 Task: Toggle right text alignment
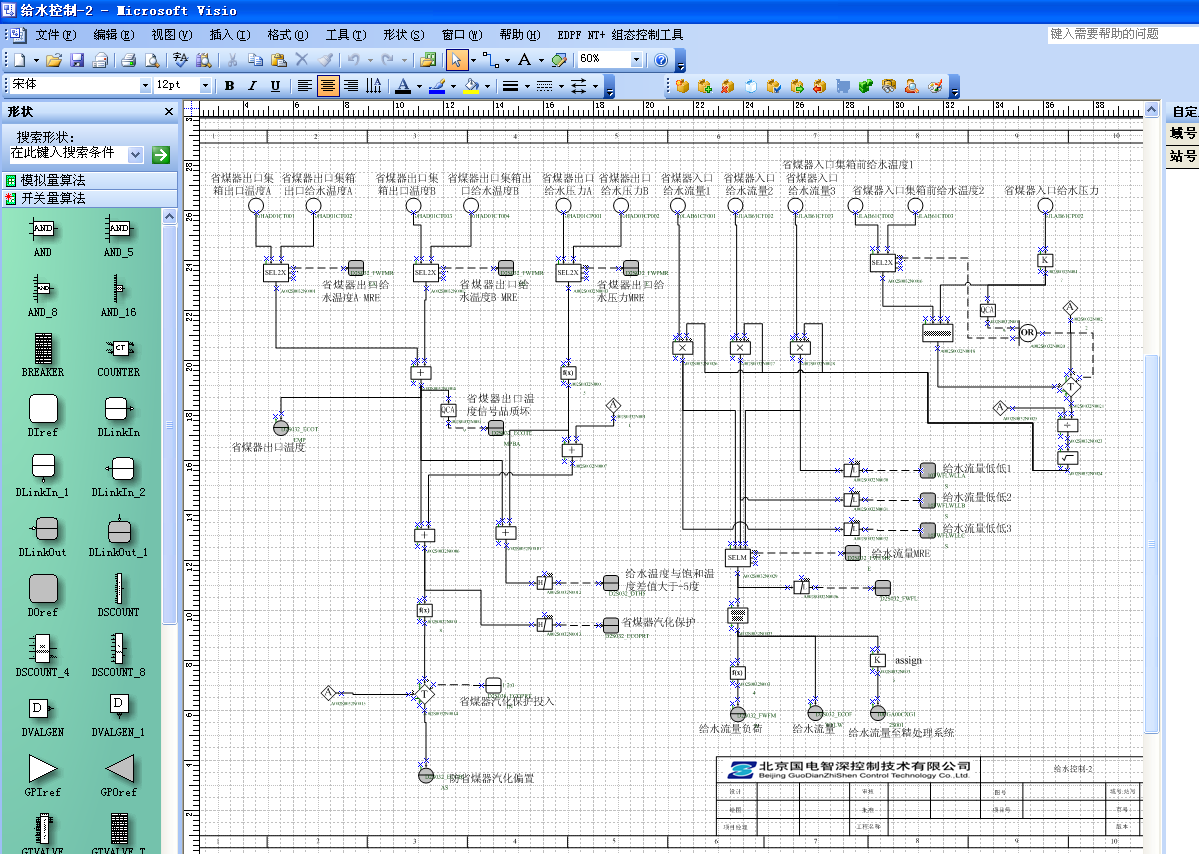(351, 86)
